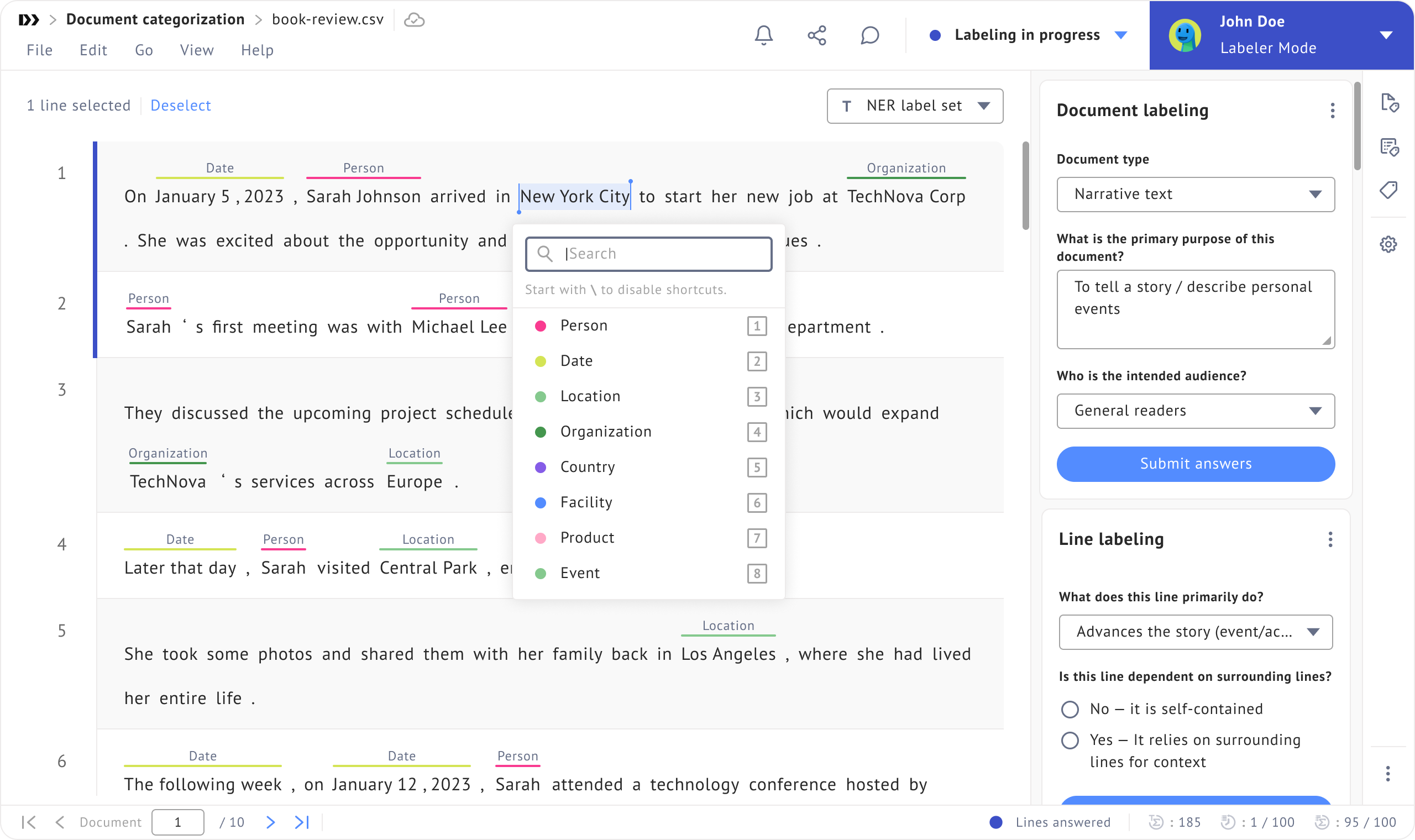1415x840 pixels.
Task: Click the notifications bell icon
Action: (763, 35)
